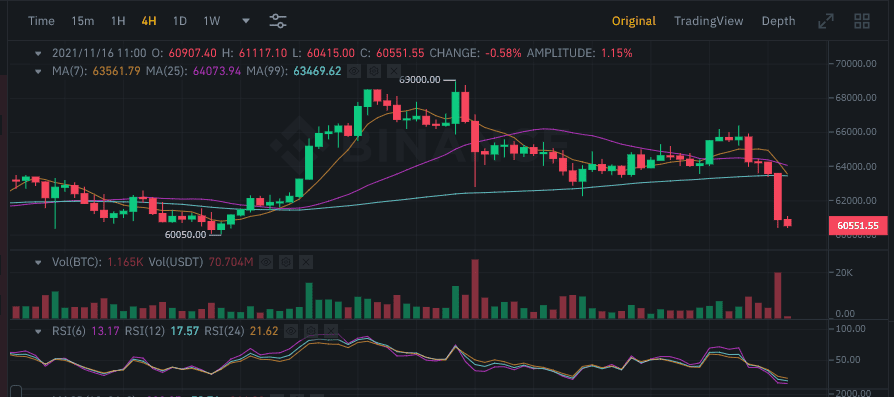Remove the MA indicator with its X icon
The width and height of the screenshot is (894, 397).
(394, 71)
